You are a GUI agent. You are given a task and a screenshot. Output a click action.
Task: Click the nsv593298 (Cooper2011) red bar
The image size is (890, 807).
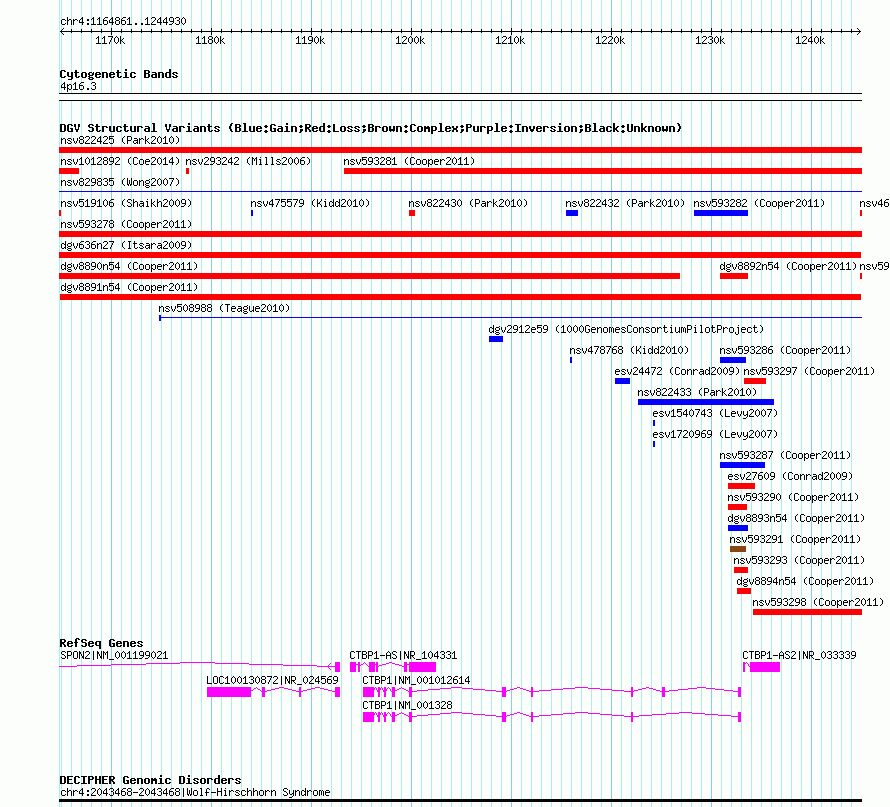(807, 612)
